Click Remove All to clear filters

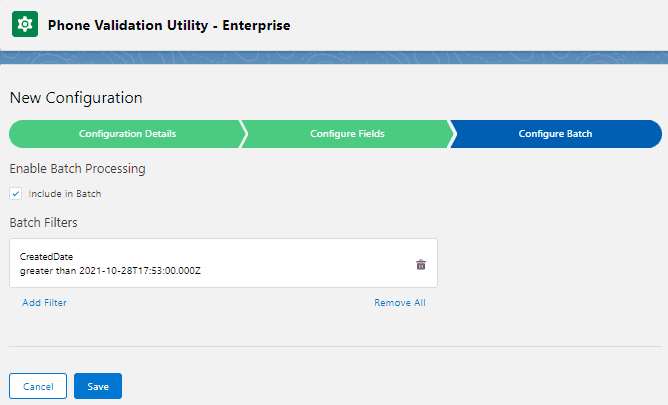(400, 302)
